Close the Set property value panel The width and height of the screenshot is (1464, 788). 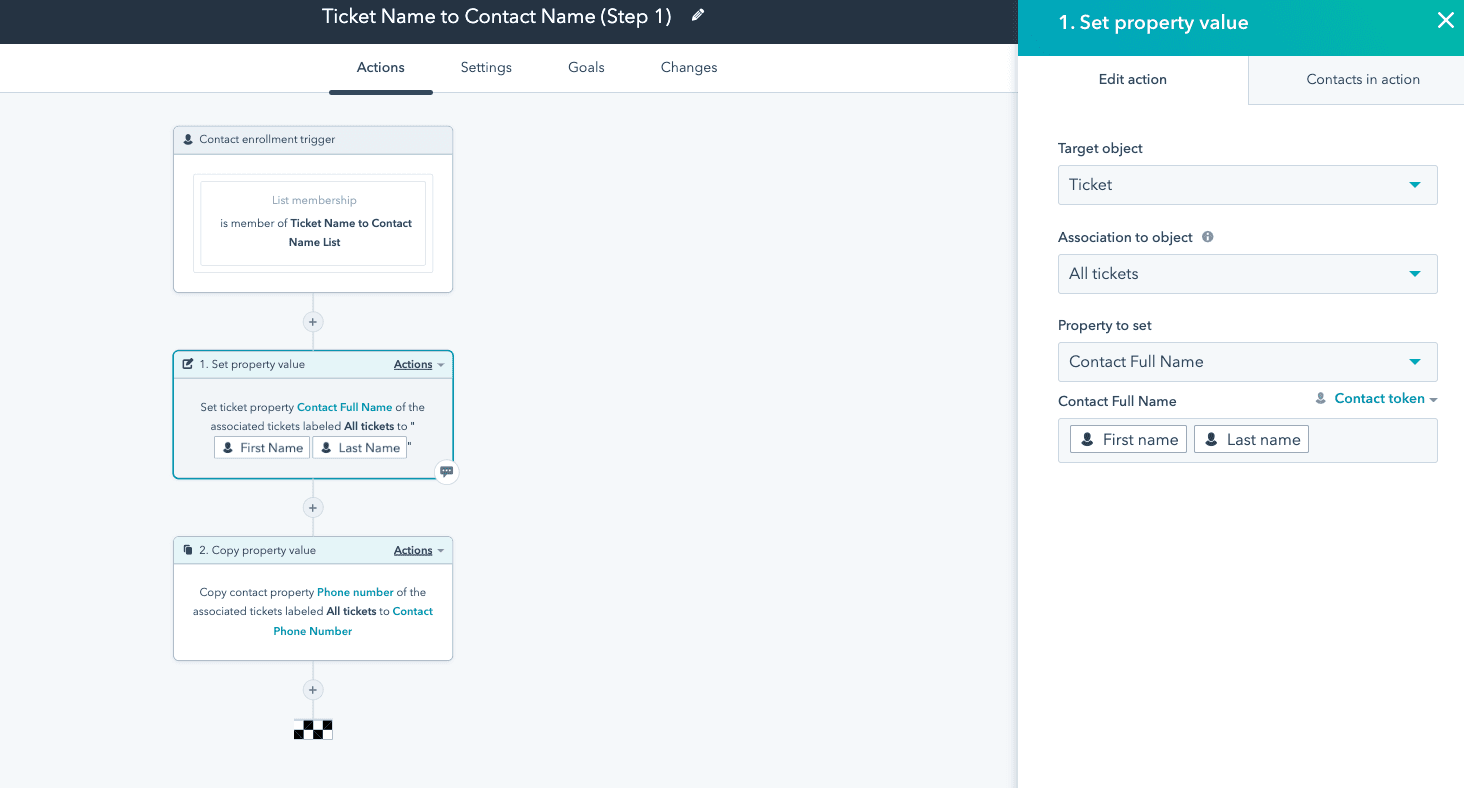pyautogui.click(x=1445, y=21)
